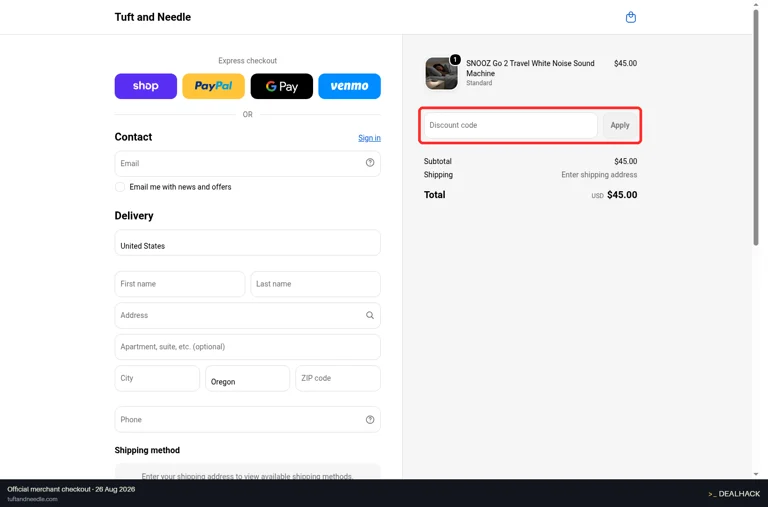Pay with Venmo express button

click(349, 86)
